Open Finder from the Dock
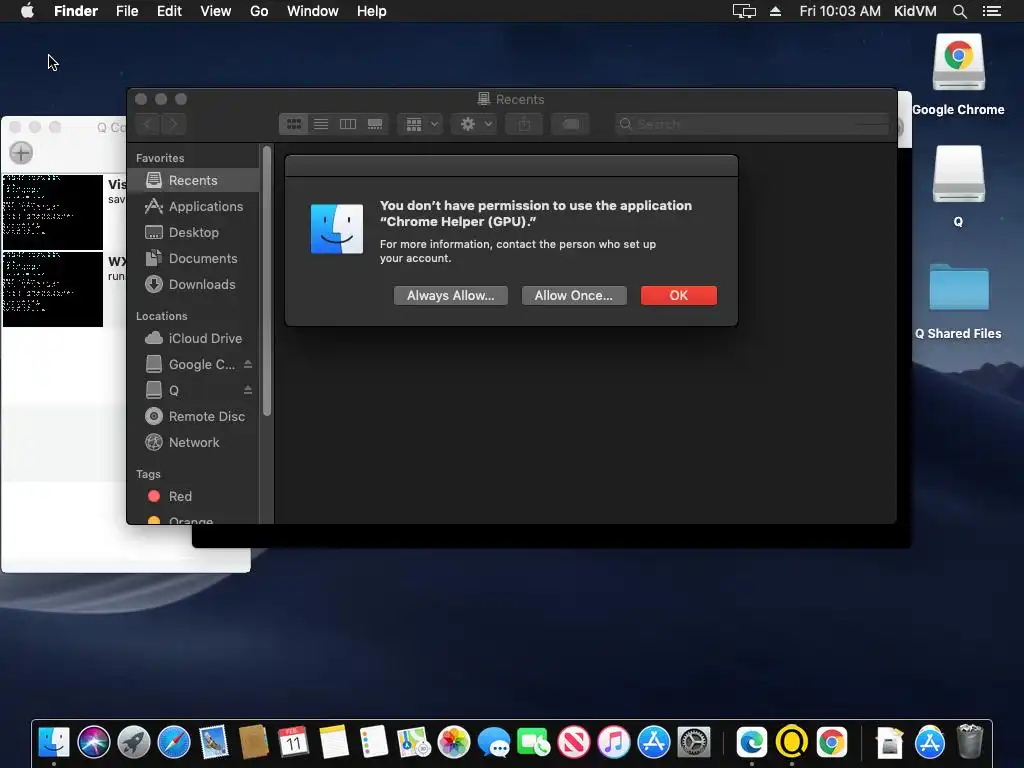The width and height of the screenshot is (1024, 768). [54, 743]
